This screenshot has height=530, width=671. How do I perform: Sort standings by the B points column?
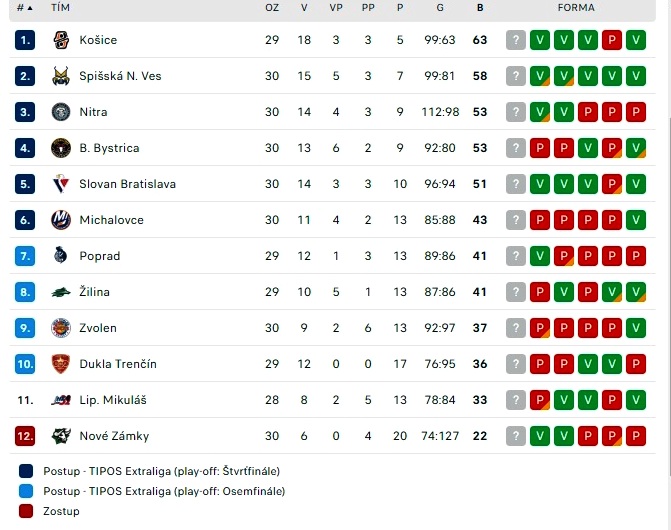click(x=480, y=8)
